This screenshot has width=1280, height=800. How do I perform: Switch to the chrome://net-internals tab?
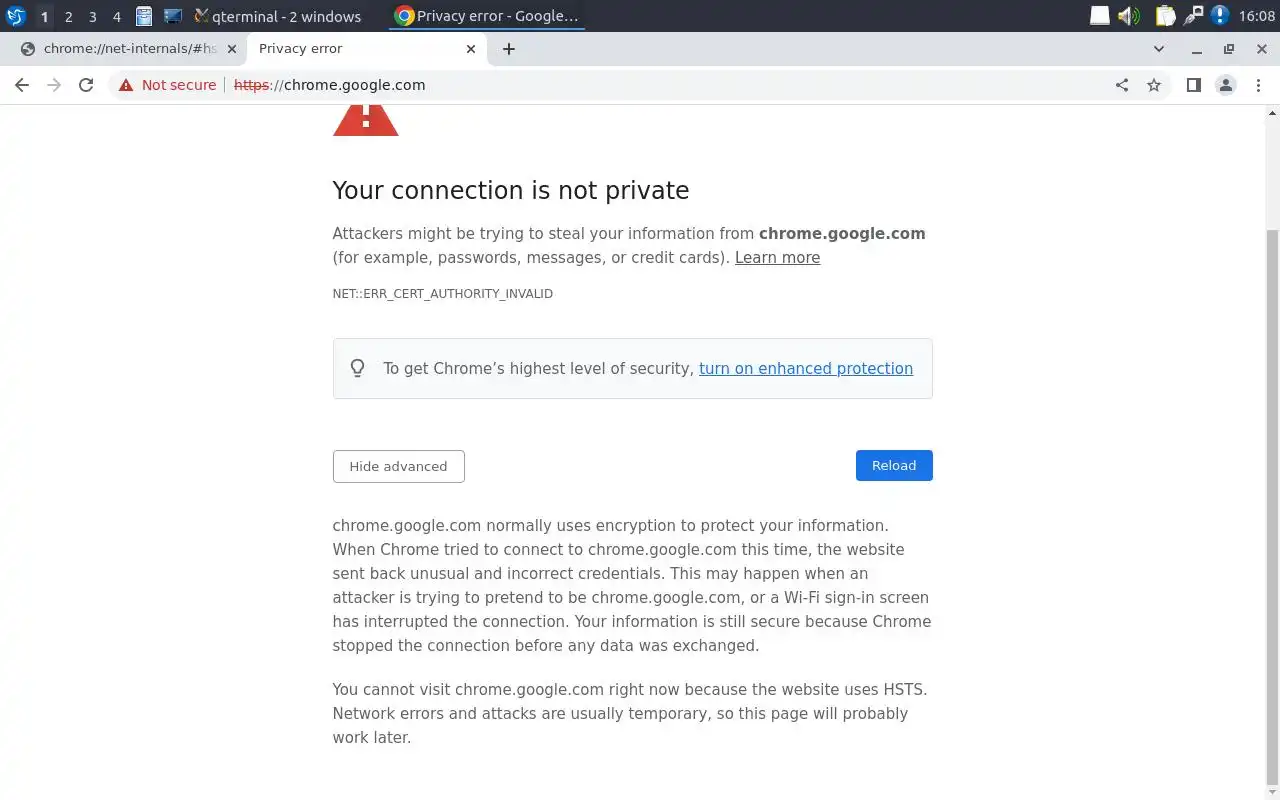click(130, 48)
